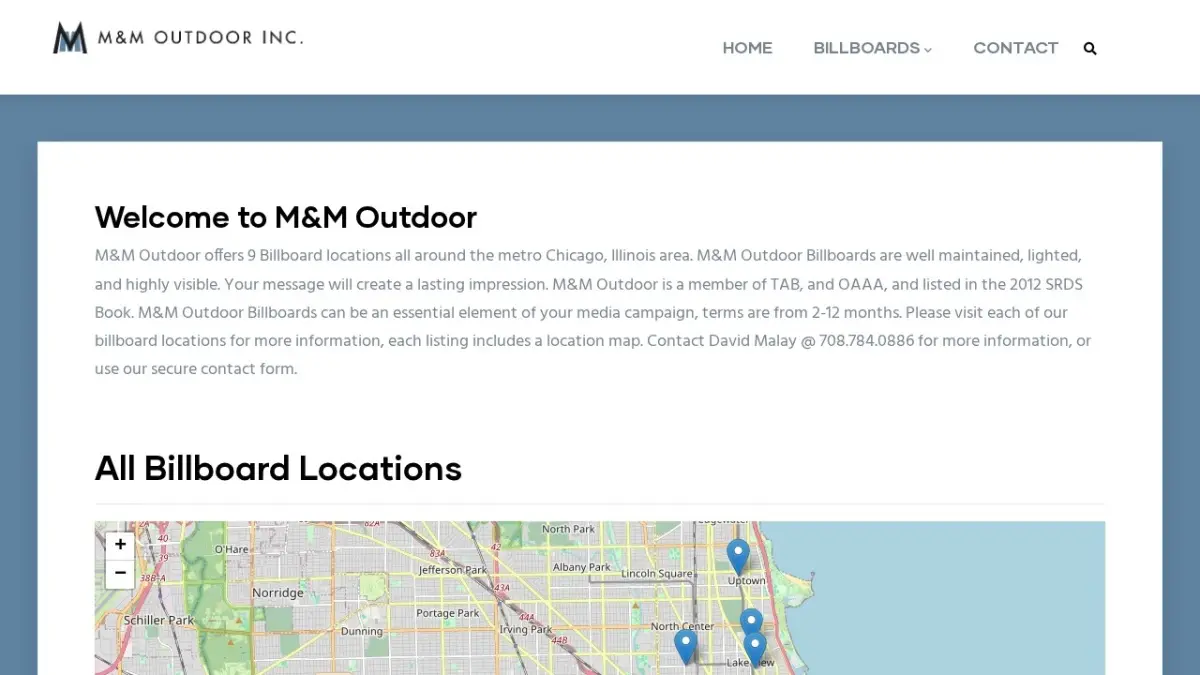Click the Jefferson Park map label
The image size is (1200, 675).
pyautogui.click(x=453, y=570)
